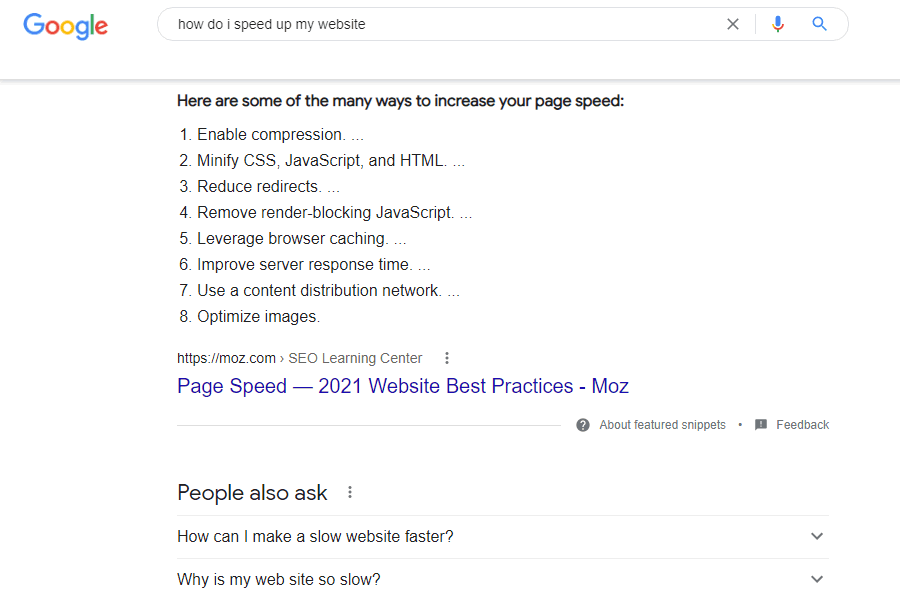The height and width of the screenshot is (600, 900).
Task: Open the three-dot menu beside the moz.com result
Action: click(447, 358)
